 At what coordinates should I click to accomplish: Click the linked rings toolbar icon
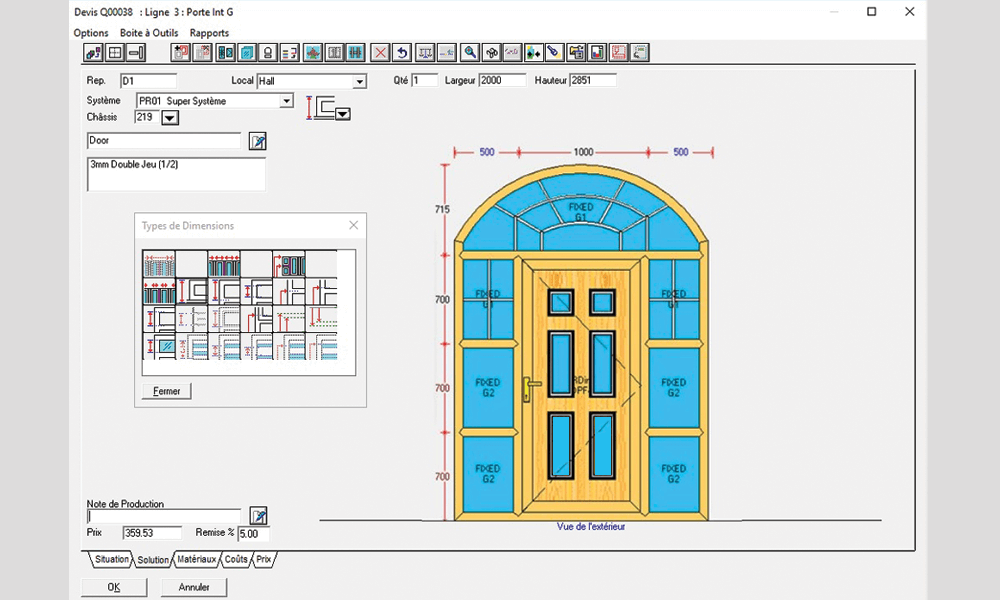click(x=491, y=52)
